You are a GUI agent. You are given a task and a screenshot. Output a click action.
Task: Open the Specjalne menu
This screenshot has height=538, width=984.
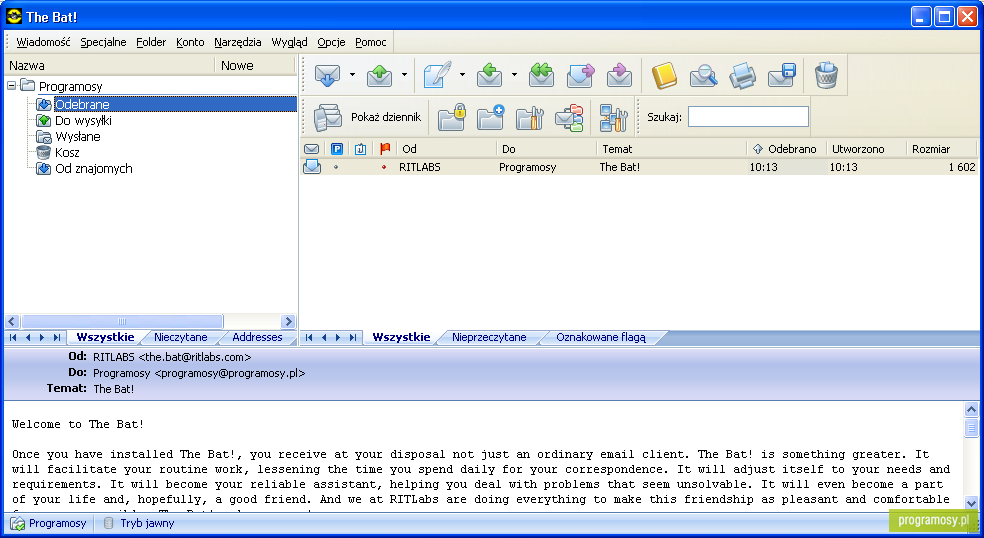coord(103,42)
